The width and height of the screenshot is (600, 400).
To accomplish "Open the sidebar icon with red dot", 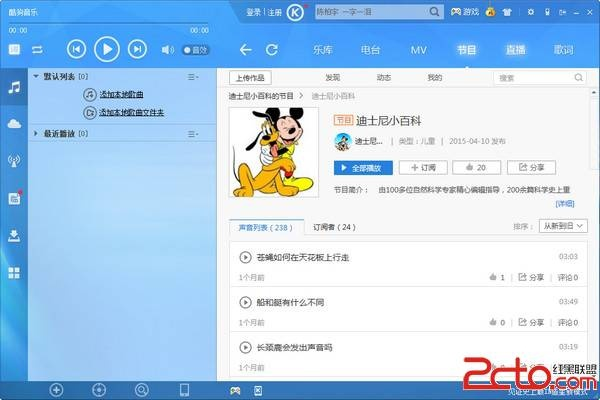I will [x=15, y=198].
